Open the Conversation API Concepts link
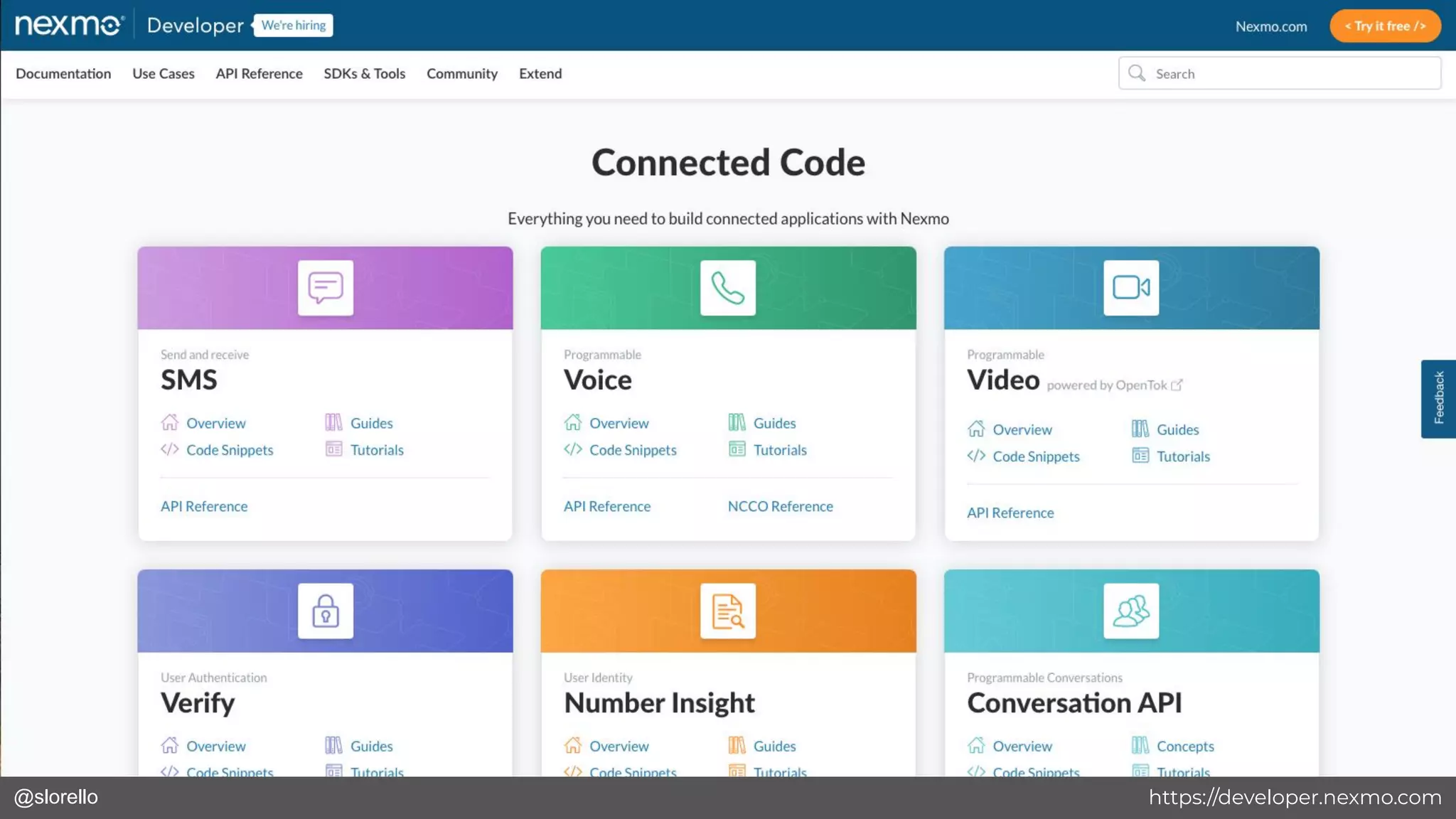The width and height of the screenshot is (1456, 819). [x=1185, y=746]
